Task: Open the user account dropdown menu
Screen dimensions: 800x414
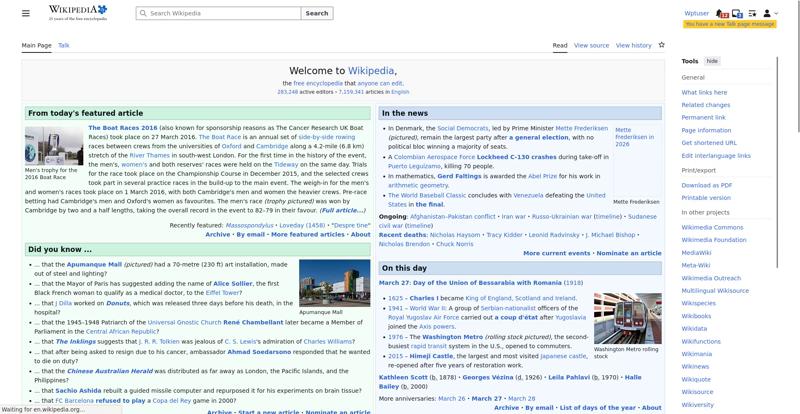Action: pyautogui.click(x=769, y=13)
